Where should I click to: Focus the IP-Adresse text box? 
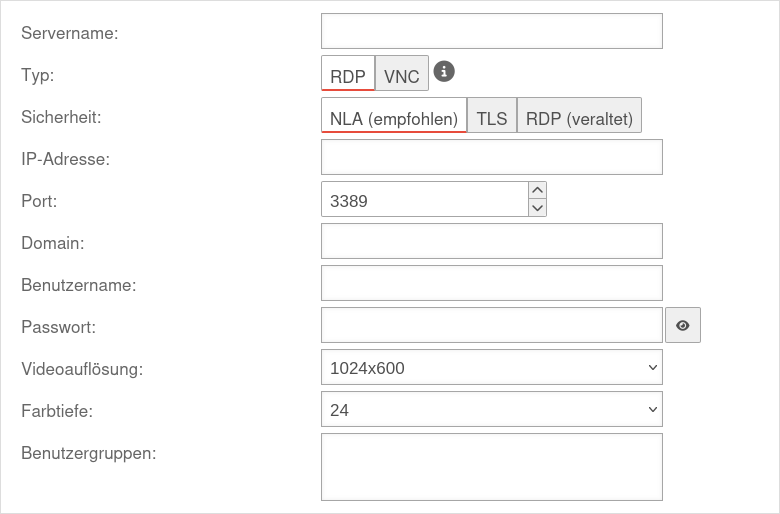[492, 157]
